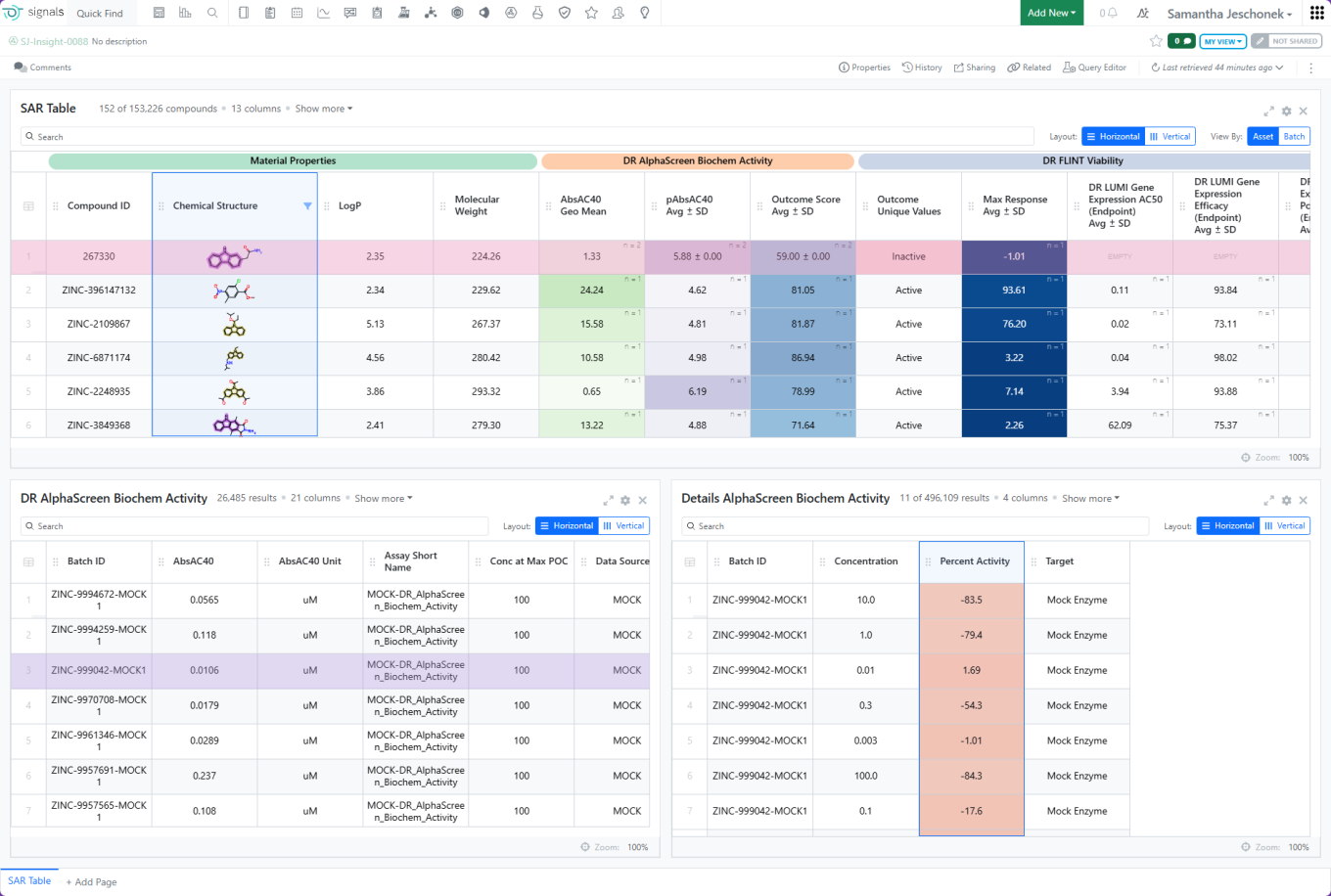Click the filter icon on Chemical Structure column

tap(307, 205)
